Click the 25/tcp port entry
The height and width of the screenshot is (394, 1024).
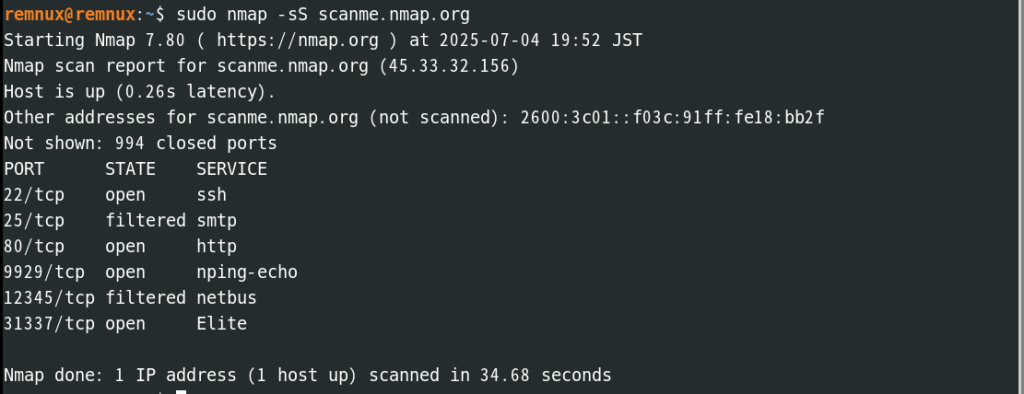pos(34,221)
